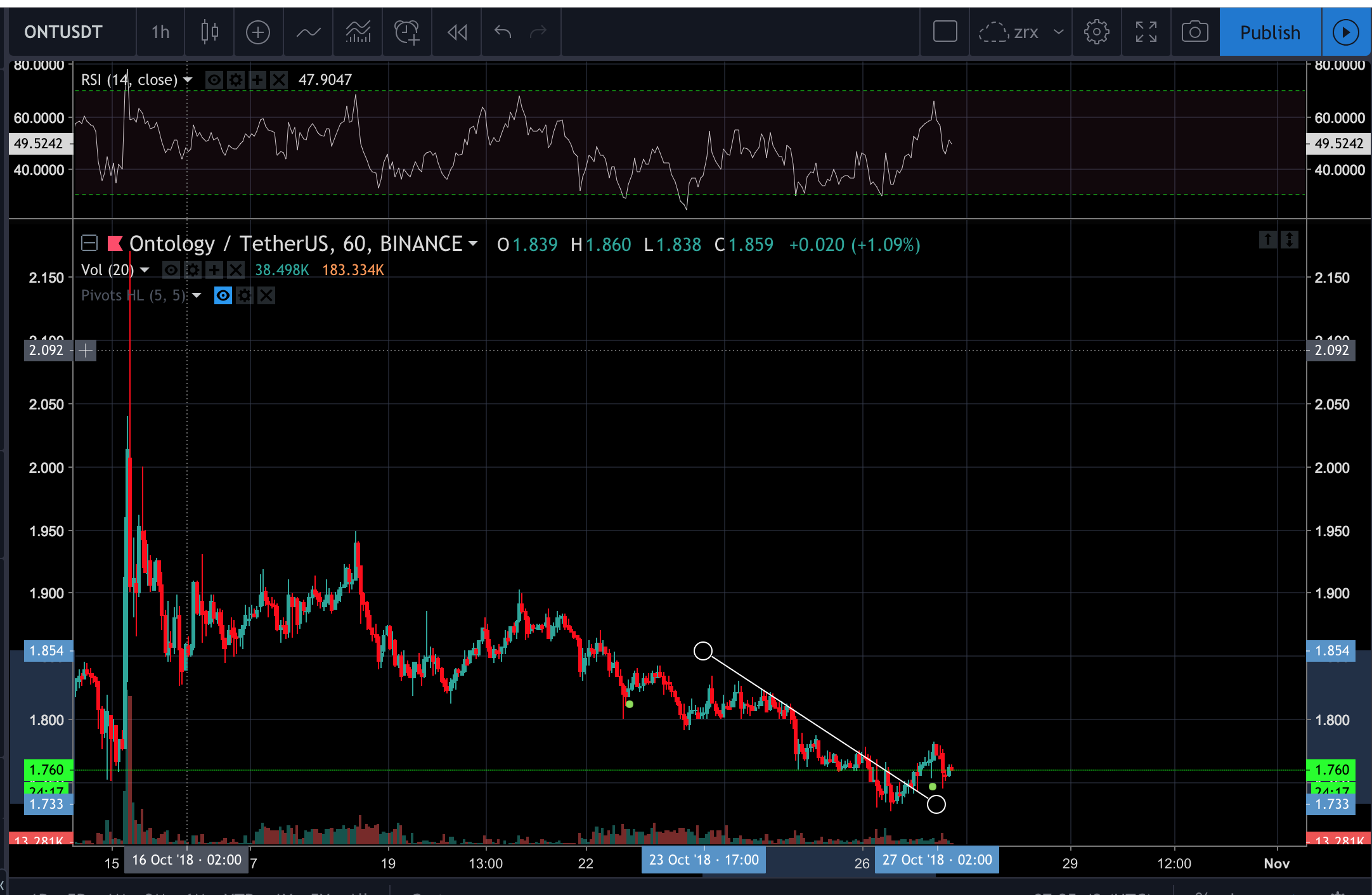The height and width of the screenshot is (895, 1372).
Task: Change the 1h timeframe interval
Action: pos(160,32)
